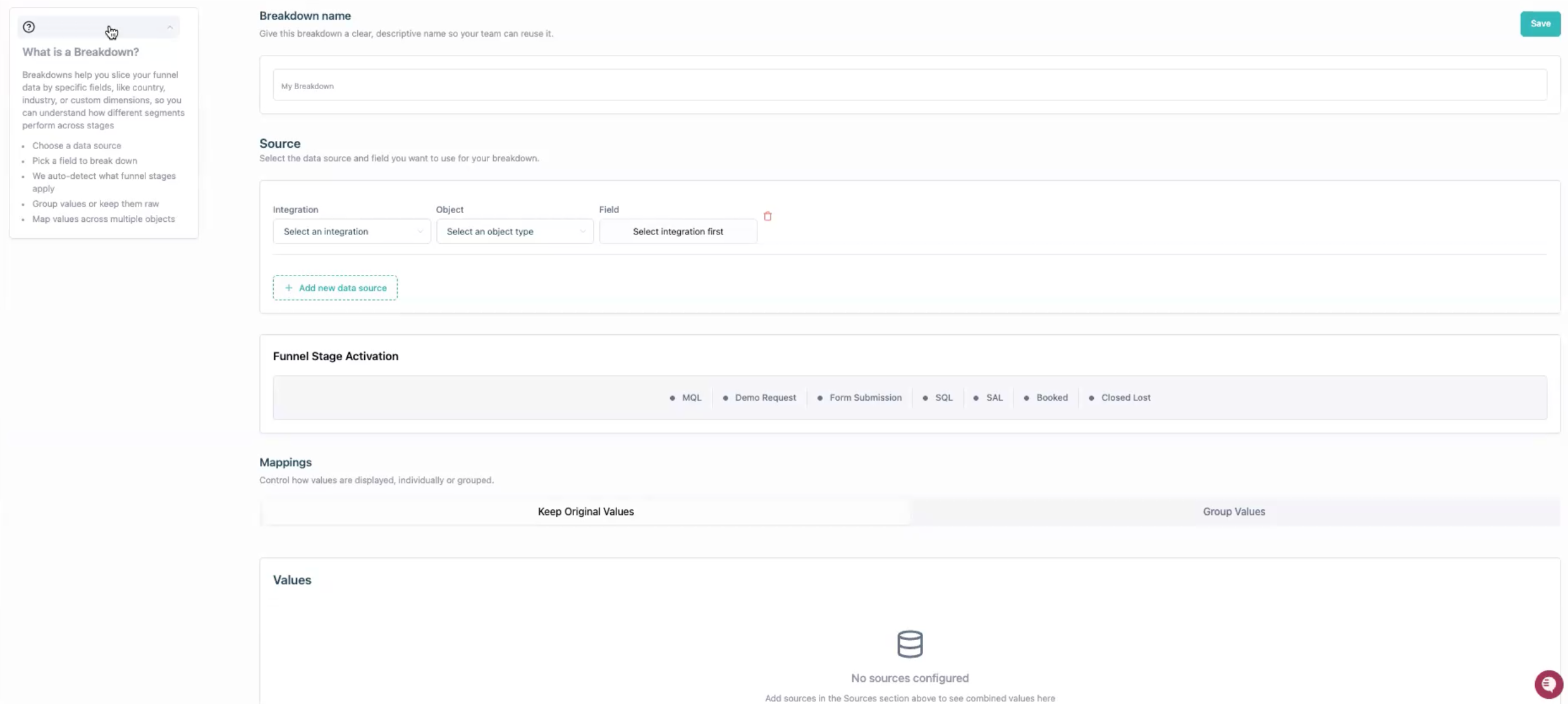Select the Closed Lost funnel stage chip
1568x704 pixels.
pyautogui.click(x=1119, y=398)
